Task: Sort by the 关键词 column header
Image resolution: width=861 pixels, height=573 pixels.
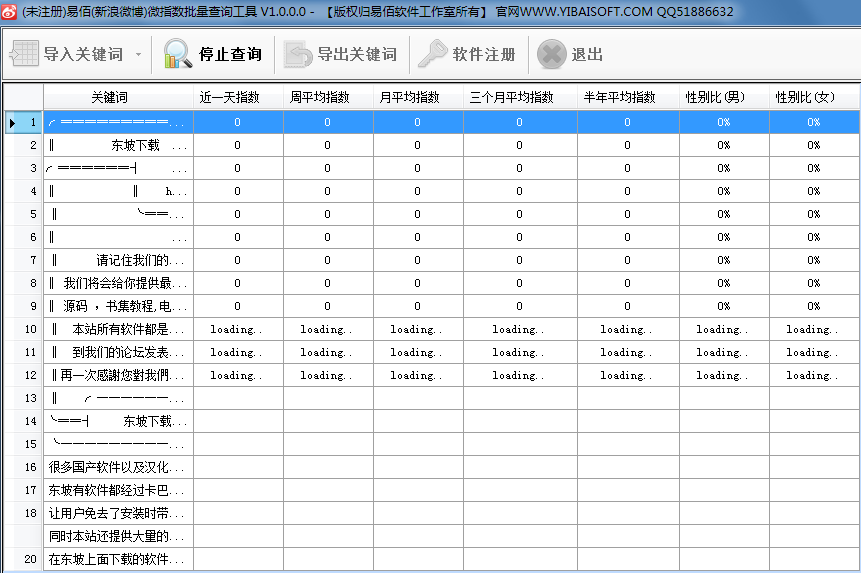Action: [x=119, y=97]
